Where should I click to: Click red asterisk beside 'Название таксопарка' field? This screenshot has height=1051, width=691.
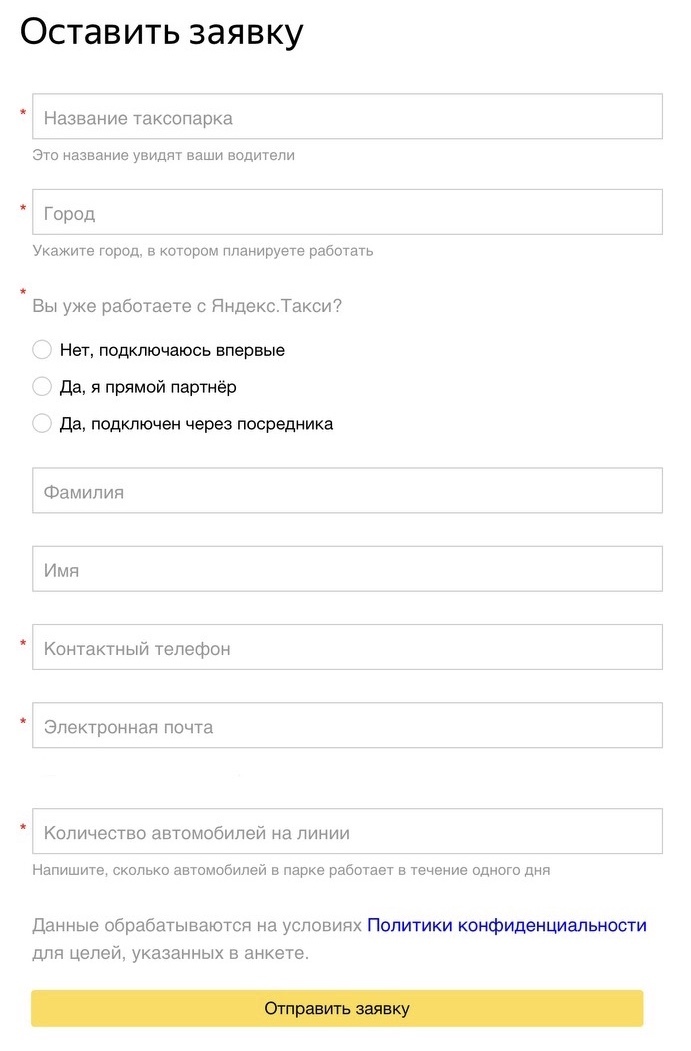click(23, 112)
